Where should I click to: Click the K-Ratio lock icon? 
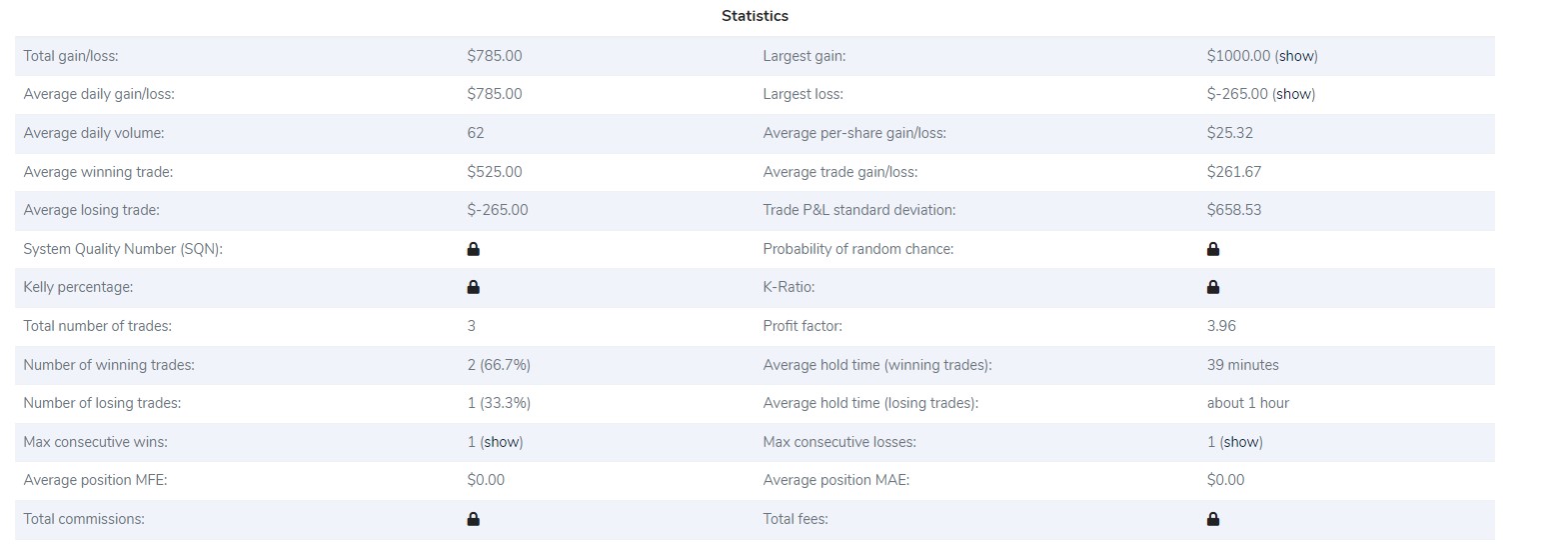[1213, 287]
